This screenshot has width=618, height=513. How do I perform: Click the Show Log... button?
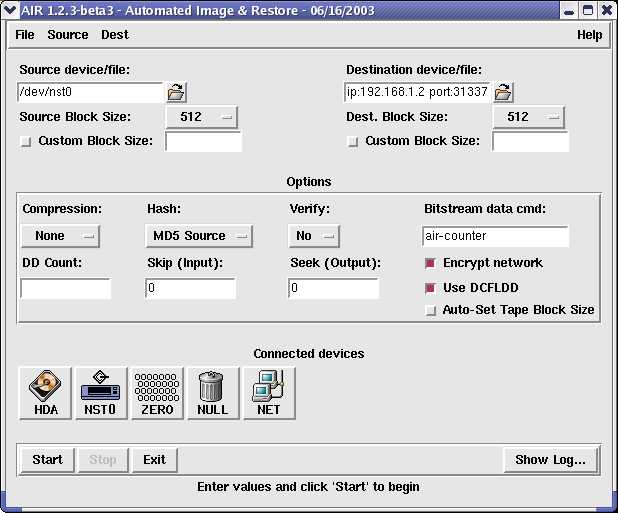tap(551, 460)
